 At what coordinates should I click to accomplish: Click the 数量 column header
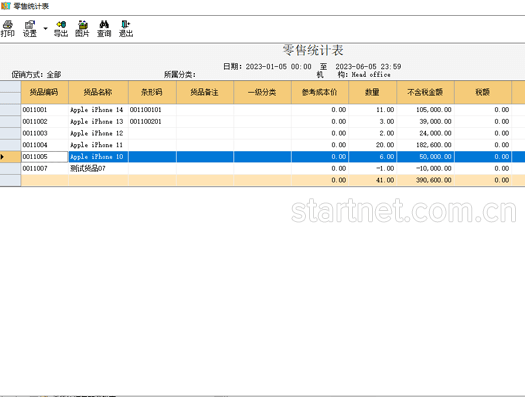pyautogui.click(x=373, y=92)
